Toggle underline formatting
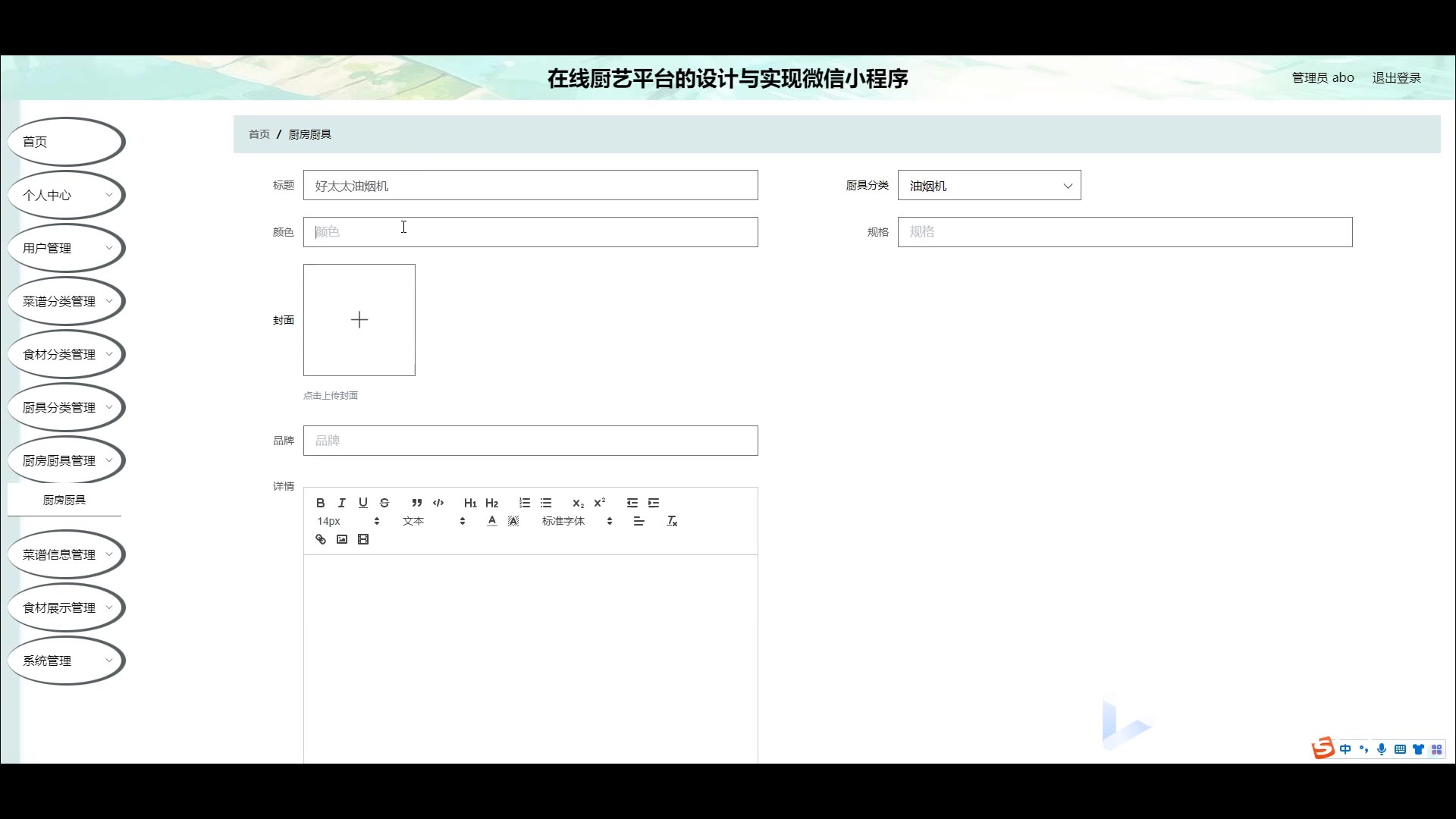The width and height of the screenshot is (1456, 819). click(363, 503)
